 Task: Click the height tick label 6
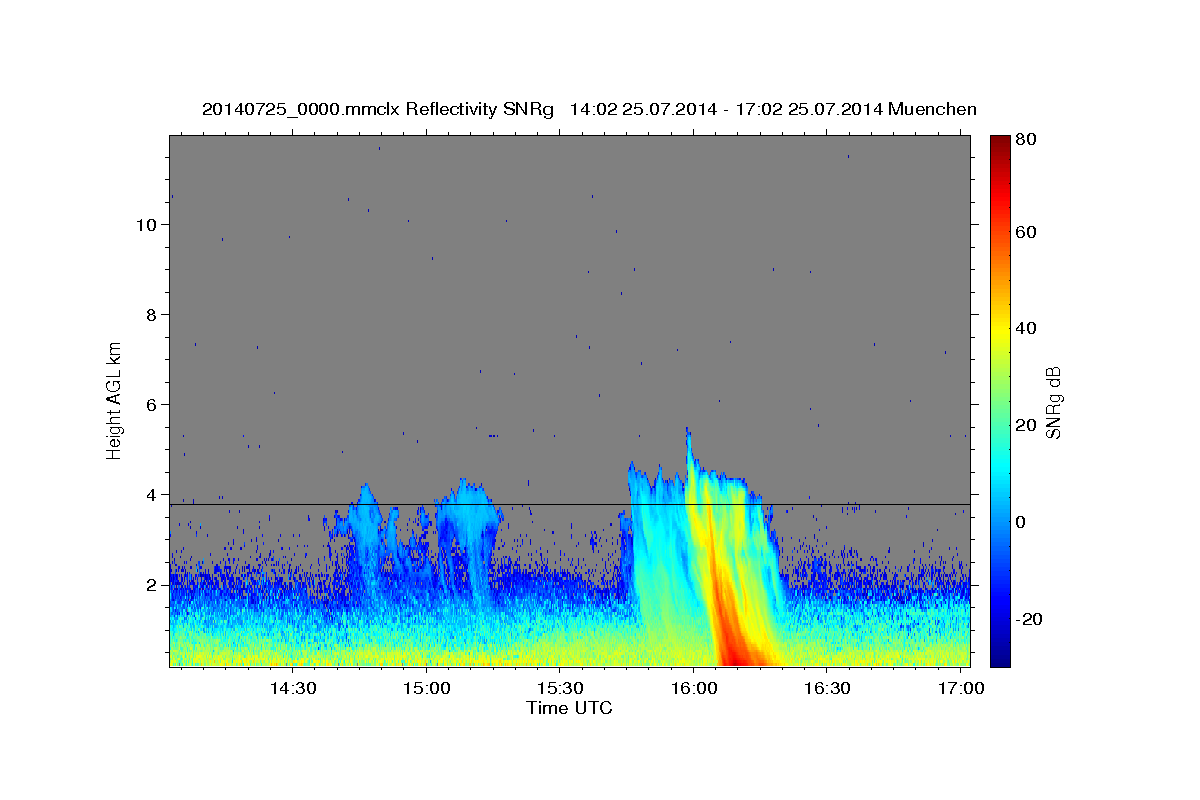151,405
